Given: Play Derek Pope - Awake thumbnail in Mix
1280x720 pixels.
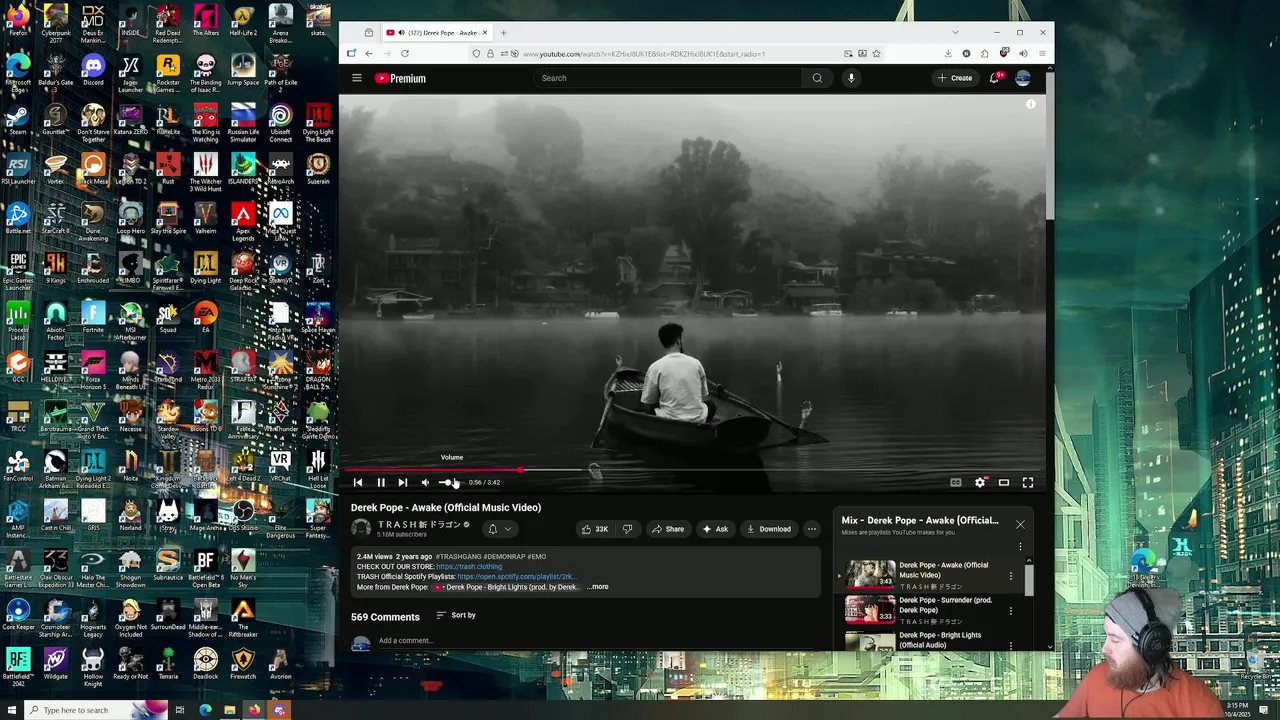Looking at the screenshot, I should [870, 574].
